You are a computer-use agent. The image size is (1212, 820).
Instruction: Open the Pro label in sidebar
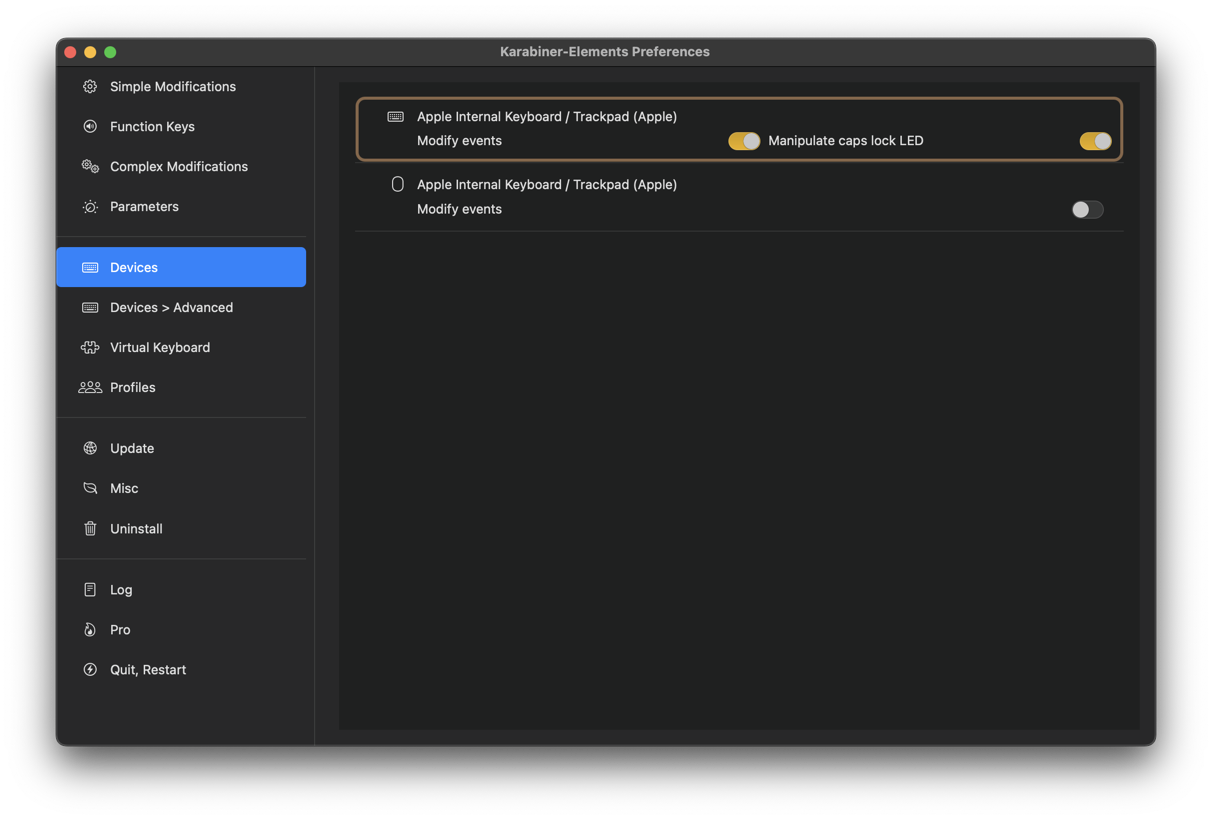point(120,630)
